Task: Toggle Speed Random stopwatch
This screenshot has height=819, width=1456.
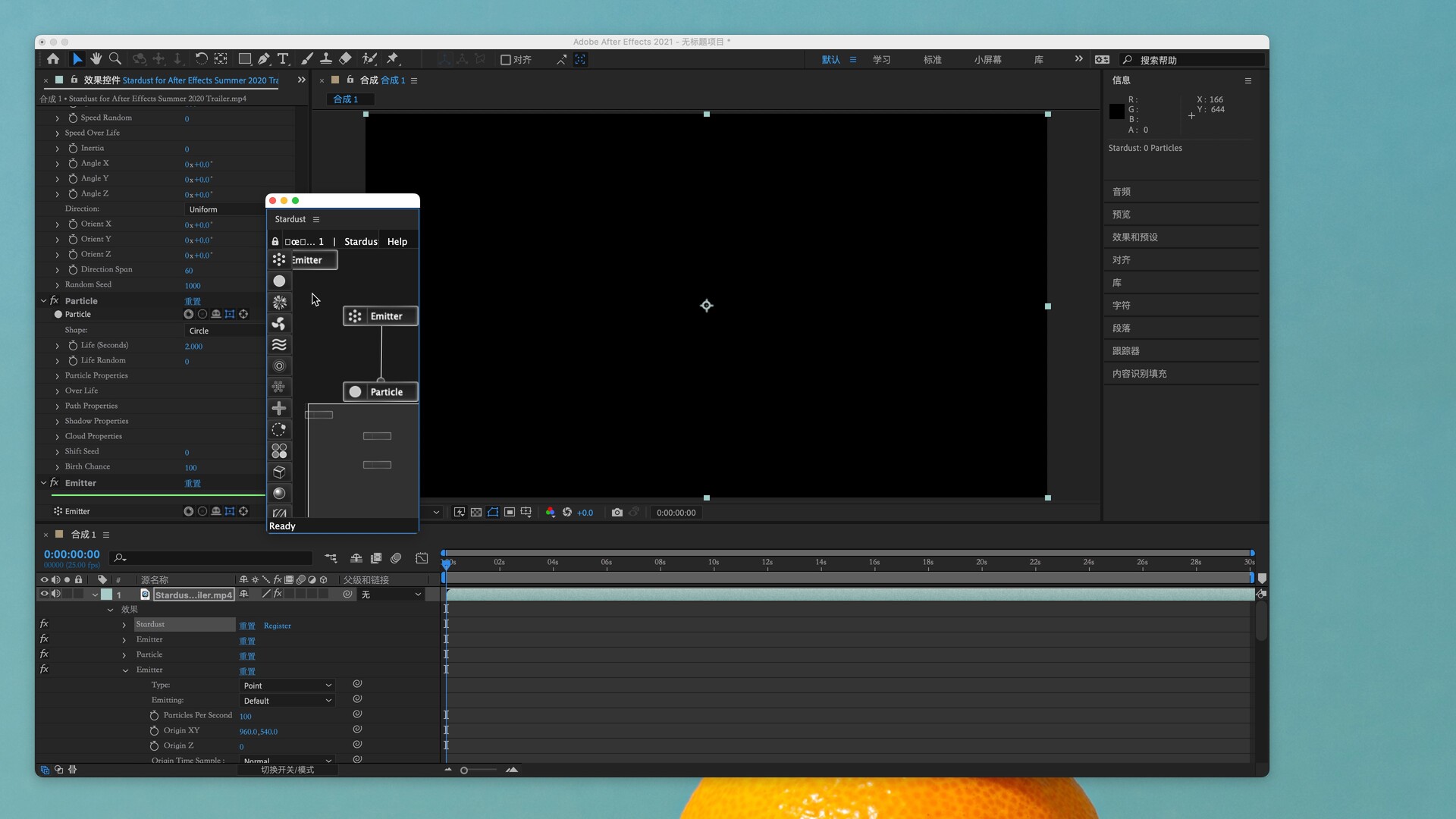Action: pos(73,118)
